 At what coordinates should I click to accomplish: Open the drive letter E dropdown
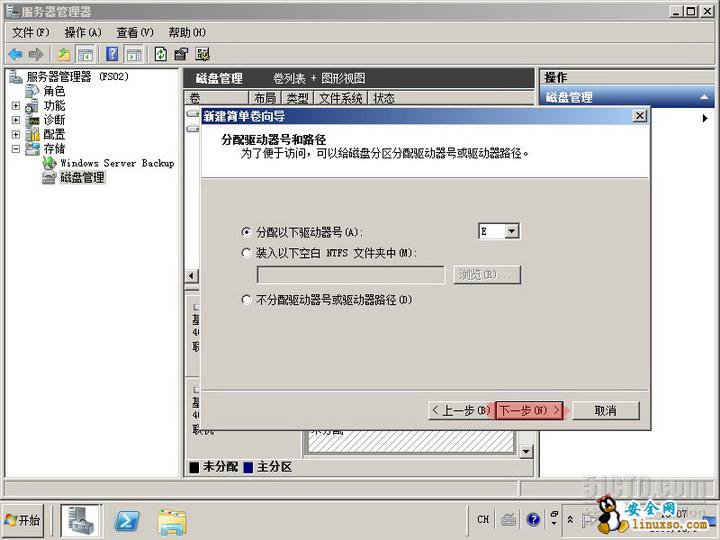point(511,231)
